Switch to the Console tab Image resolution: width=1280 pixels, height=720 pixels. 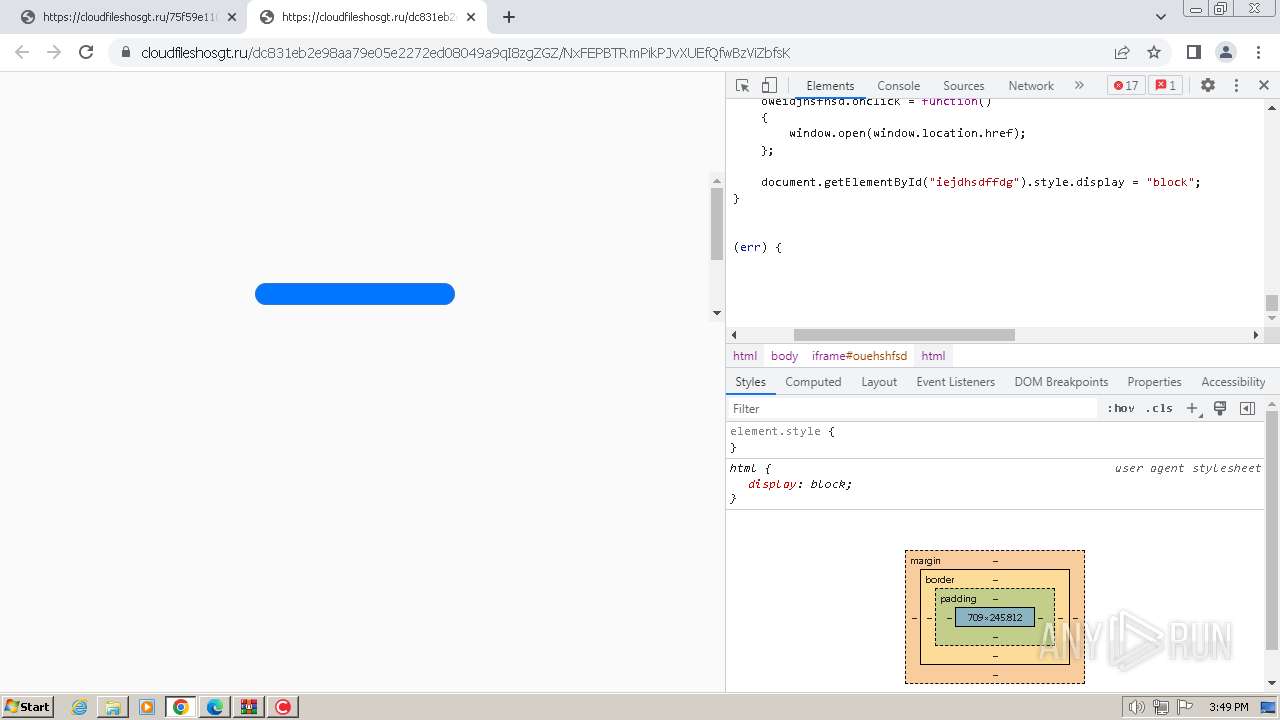click(898, 85)
